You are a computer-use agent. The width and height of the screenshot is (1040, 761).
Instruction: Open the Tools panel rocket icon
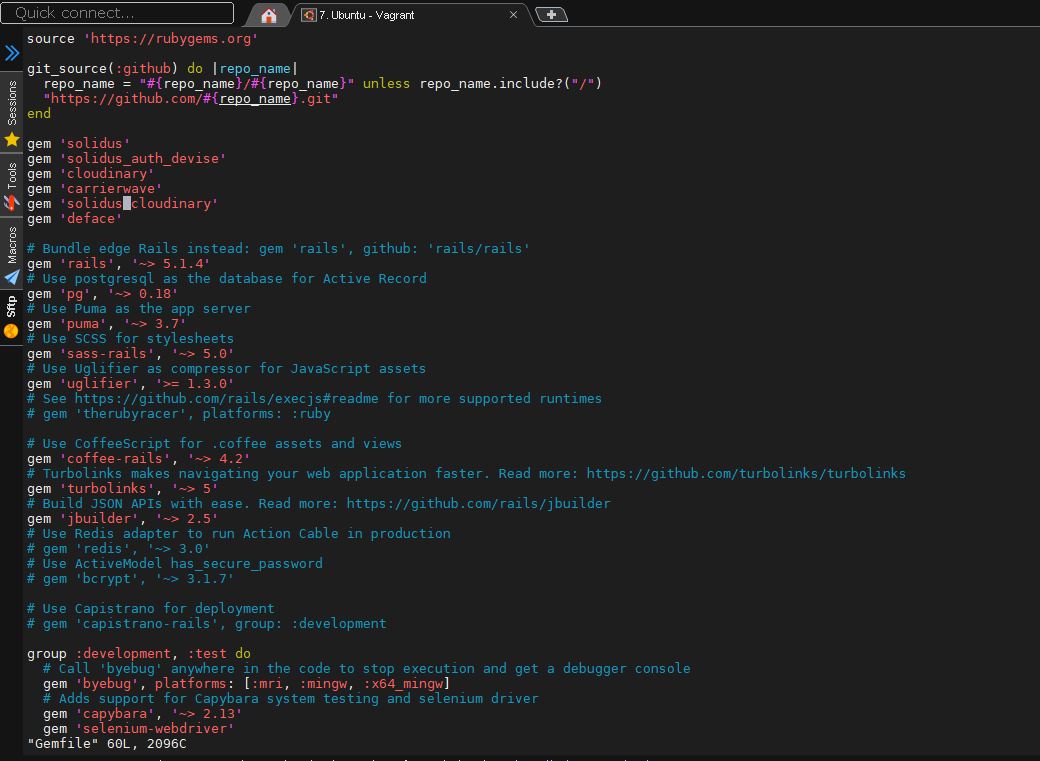click(11, 203)
